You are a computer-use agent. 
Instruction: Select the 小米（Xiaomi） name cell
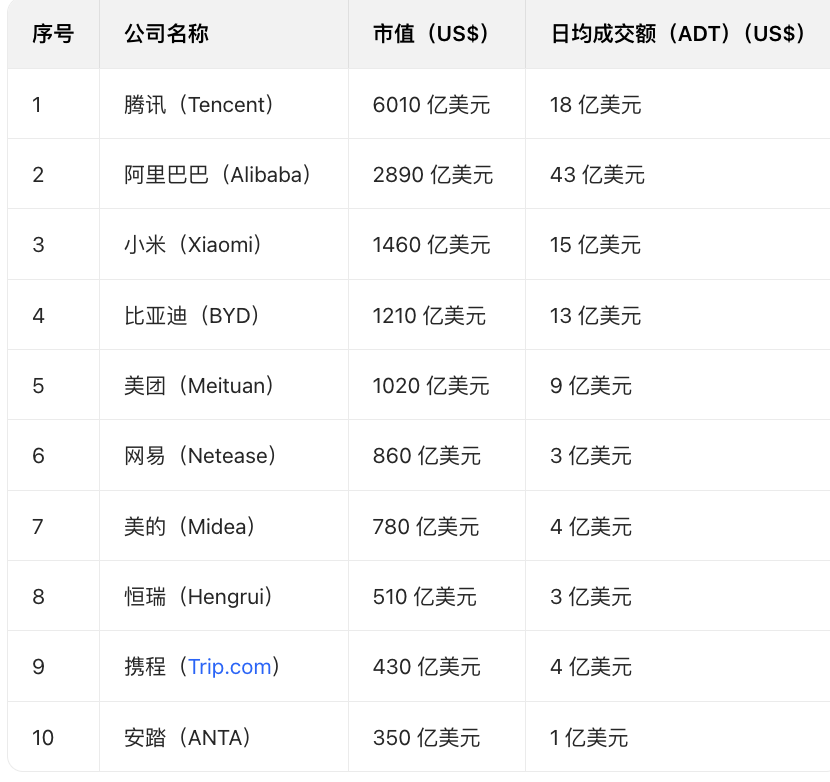pos(193,245)
